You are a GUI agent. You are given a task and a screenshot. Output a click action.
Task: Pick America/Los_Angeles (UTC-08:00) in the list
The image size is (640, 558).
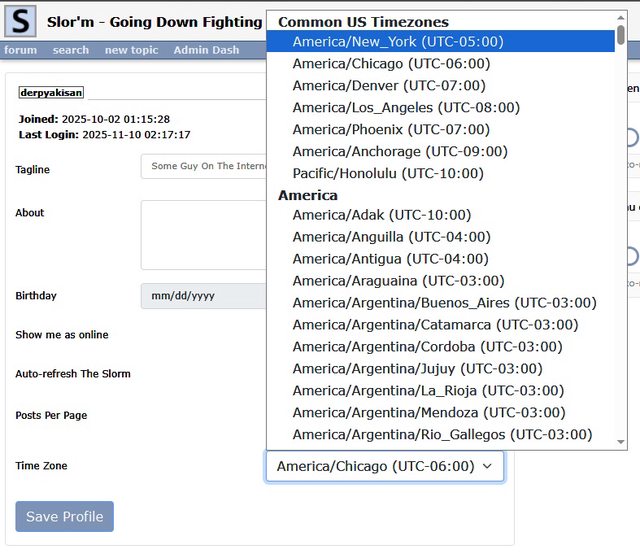click(x=406, y=107)
